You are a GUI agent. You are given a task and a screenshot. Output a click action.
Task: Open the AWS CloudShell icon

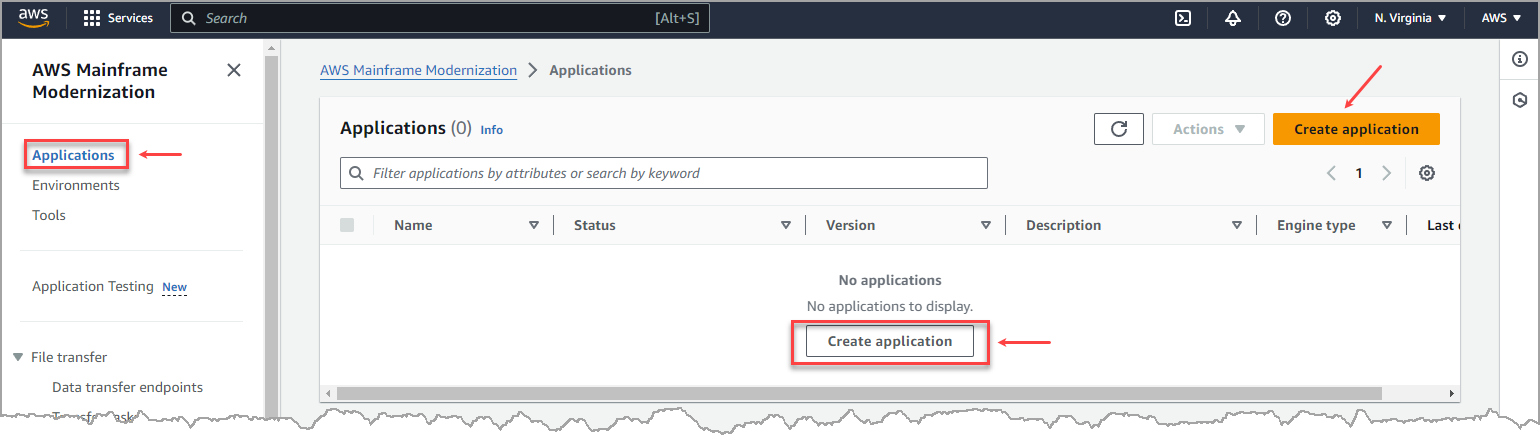(1182, 18)
